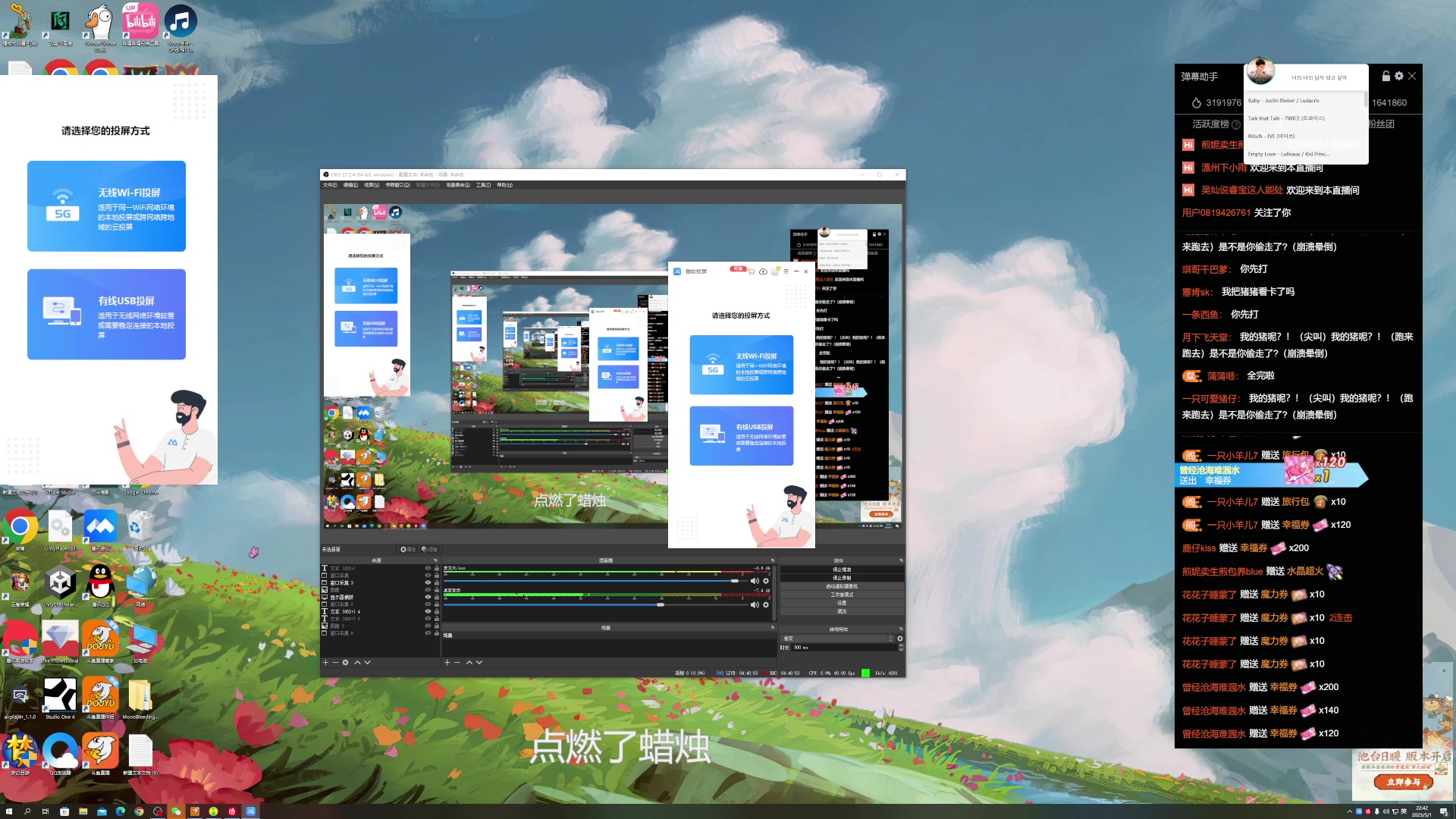Screen dimensions: 1456x819
Task: Move selected source down with chevron arrow
Action: [368, 663]
